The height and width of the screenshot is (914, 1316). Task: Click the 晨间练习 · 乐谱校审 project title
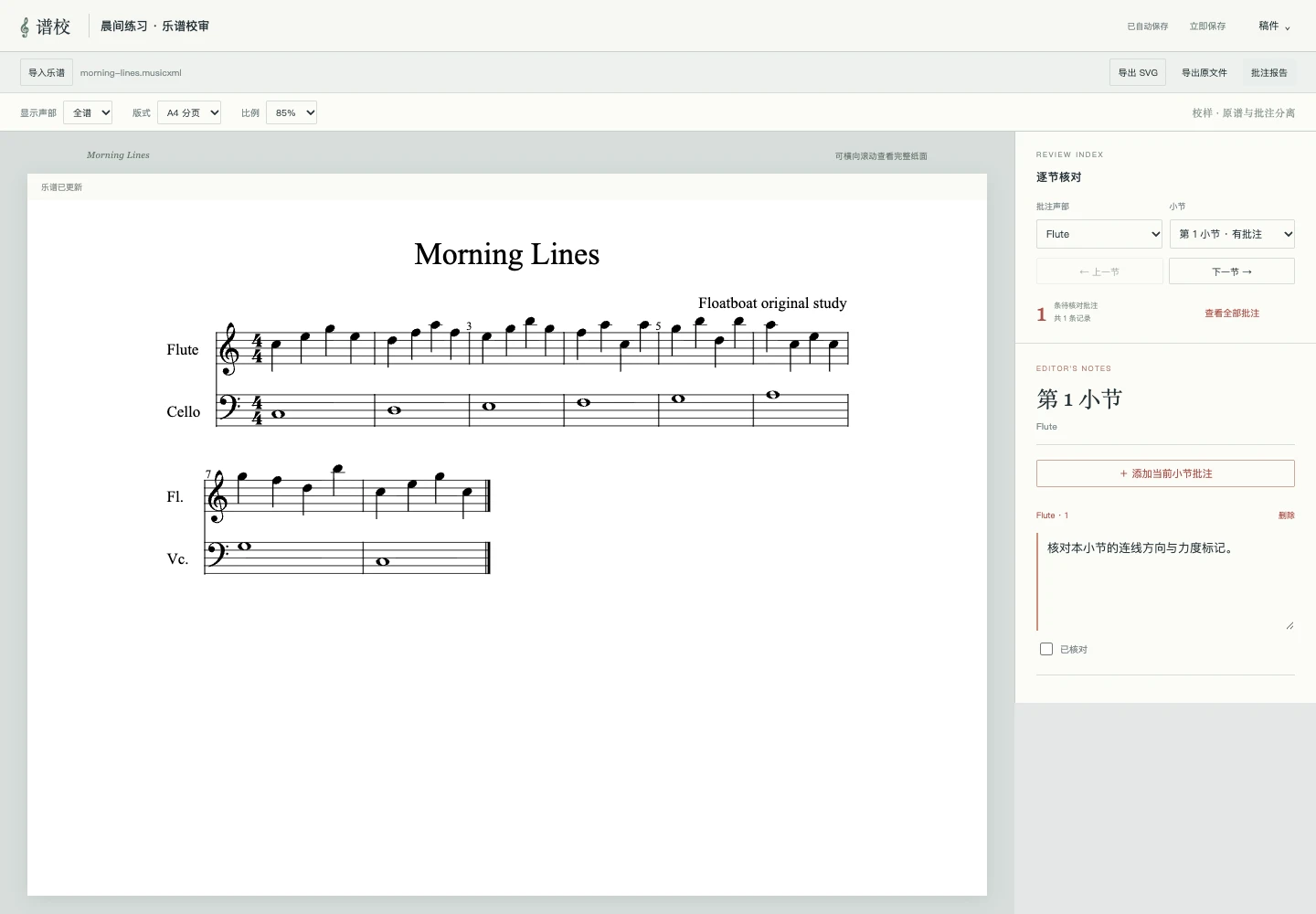tap(154, 27)
